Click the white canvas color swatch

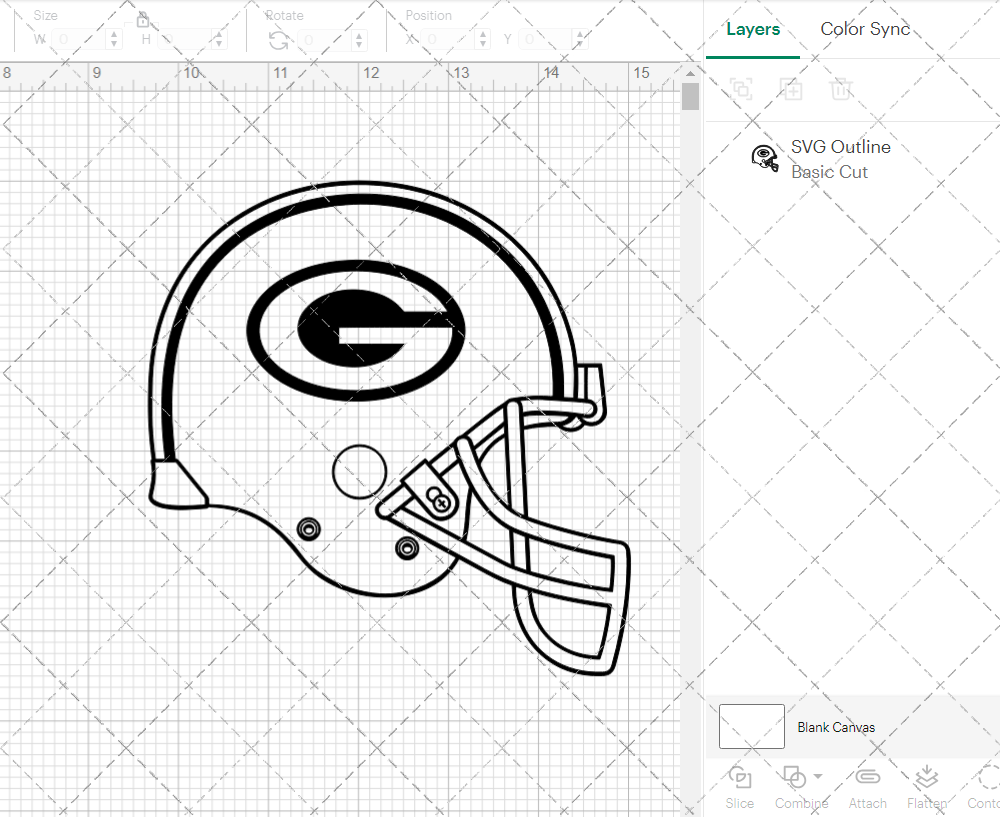pos(750,727)
